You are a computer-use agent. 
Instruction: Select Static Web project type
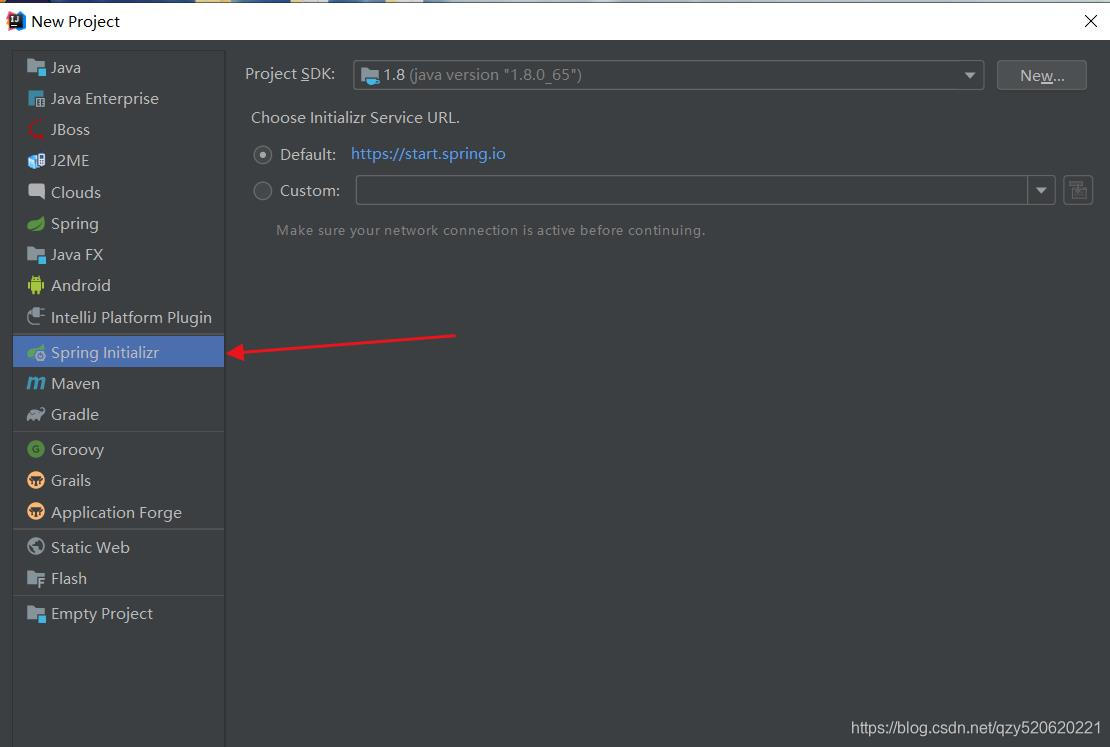pyautogui.click(x=119, y=547)
